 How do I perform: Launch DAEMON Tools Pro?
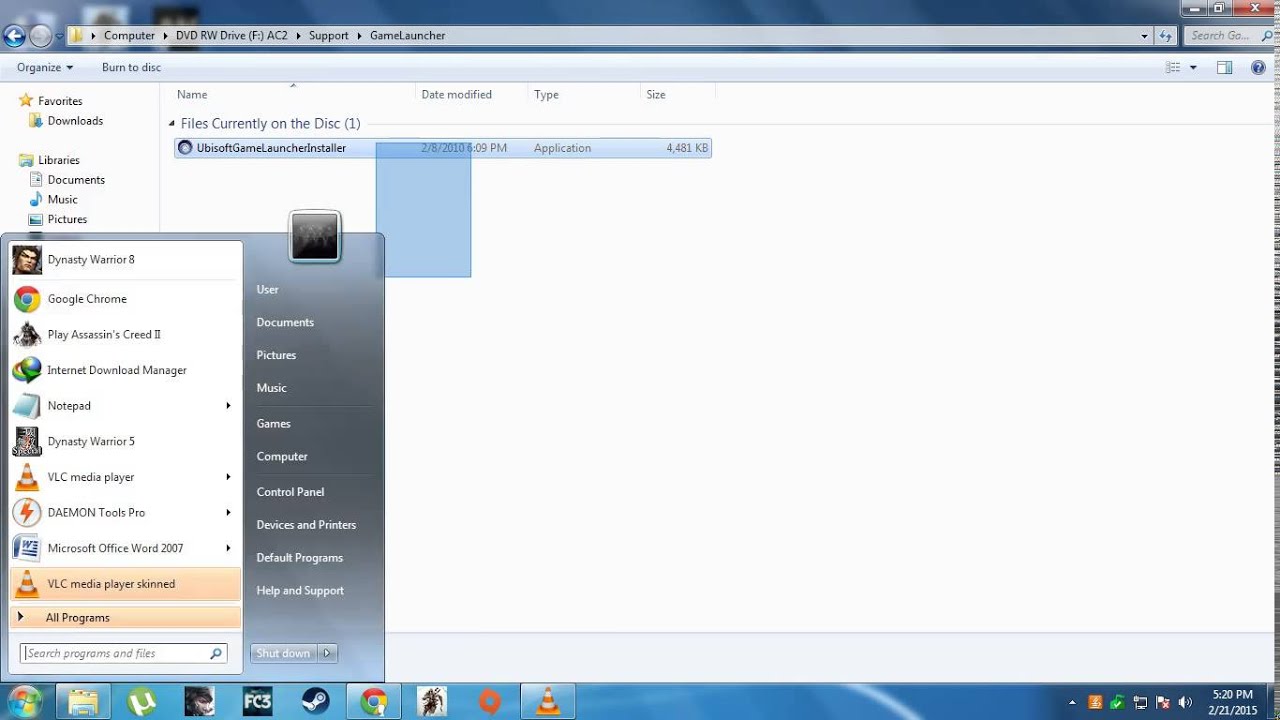(x=125, y=512)
